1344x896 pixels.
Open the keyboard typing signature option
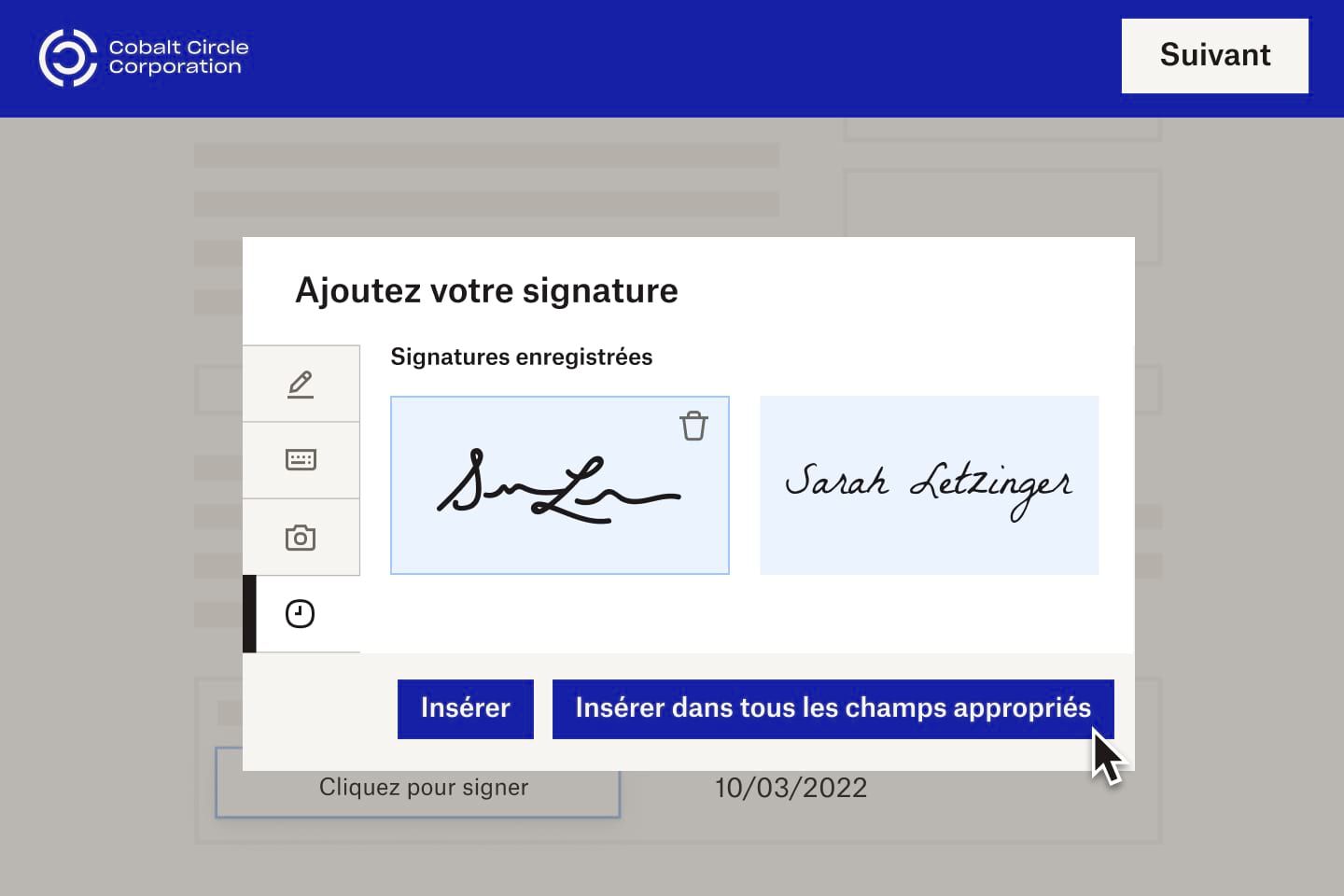coord(301,459)
